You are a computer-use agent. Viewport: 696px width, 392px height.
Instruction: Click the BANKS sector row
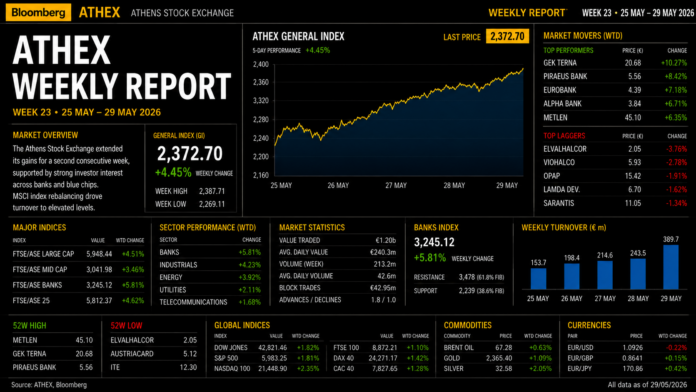pos(210,252)
